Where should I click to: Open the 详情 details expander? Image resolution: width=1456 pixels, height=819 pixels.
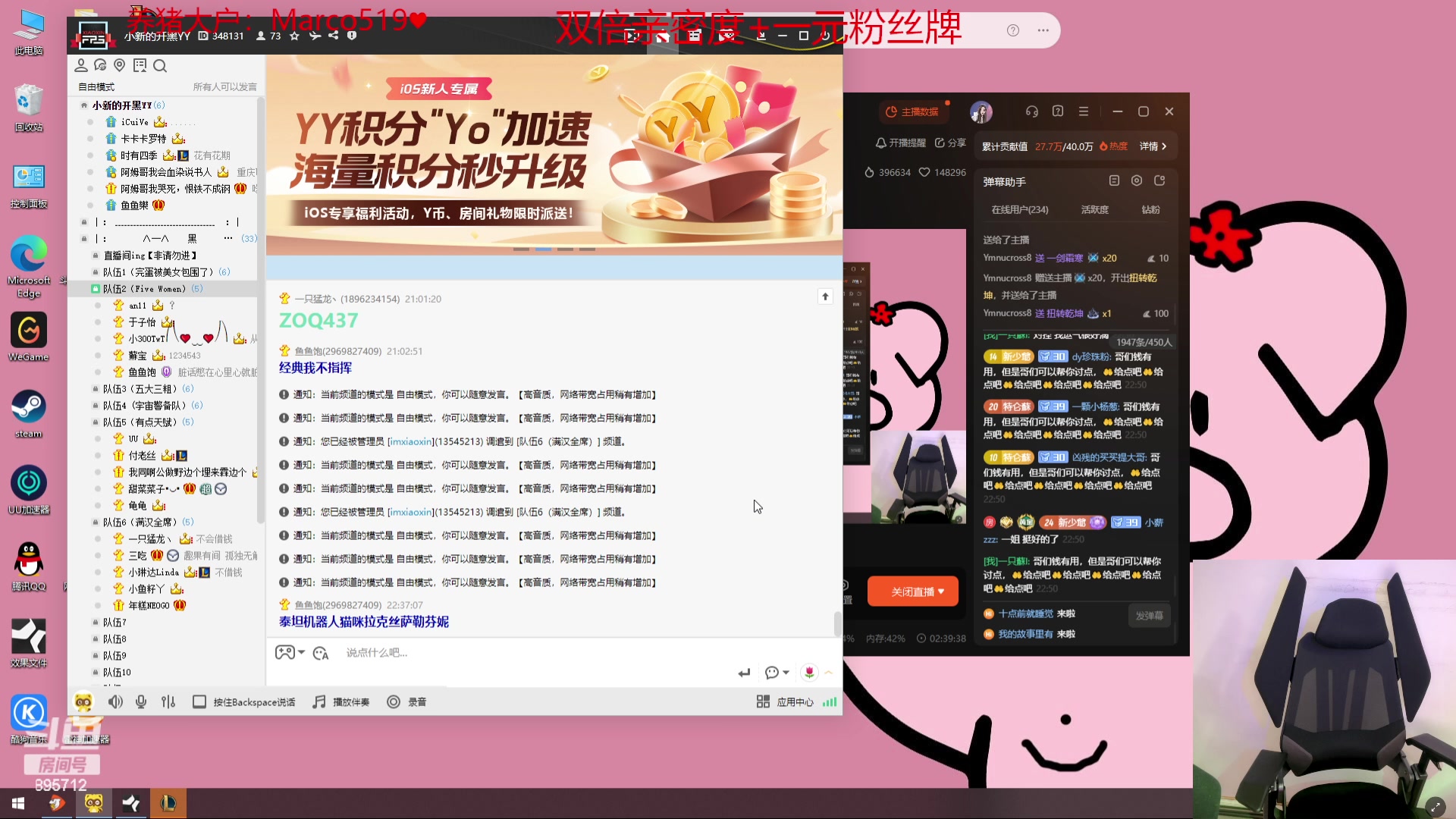point(1154,146)
